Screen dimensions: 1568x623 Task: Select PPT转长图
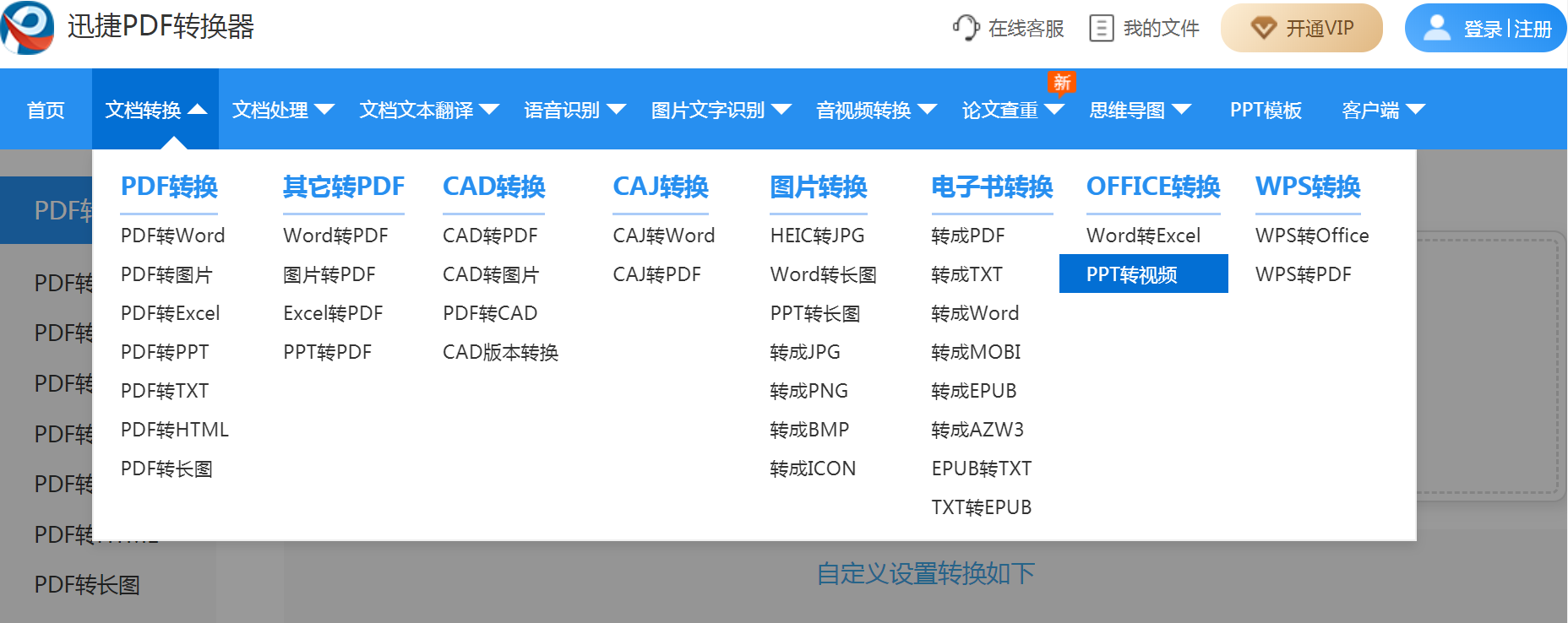(x=815, y=313)
